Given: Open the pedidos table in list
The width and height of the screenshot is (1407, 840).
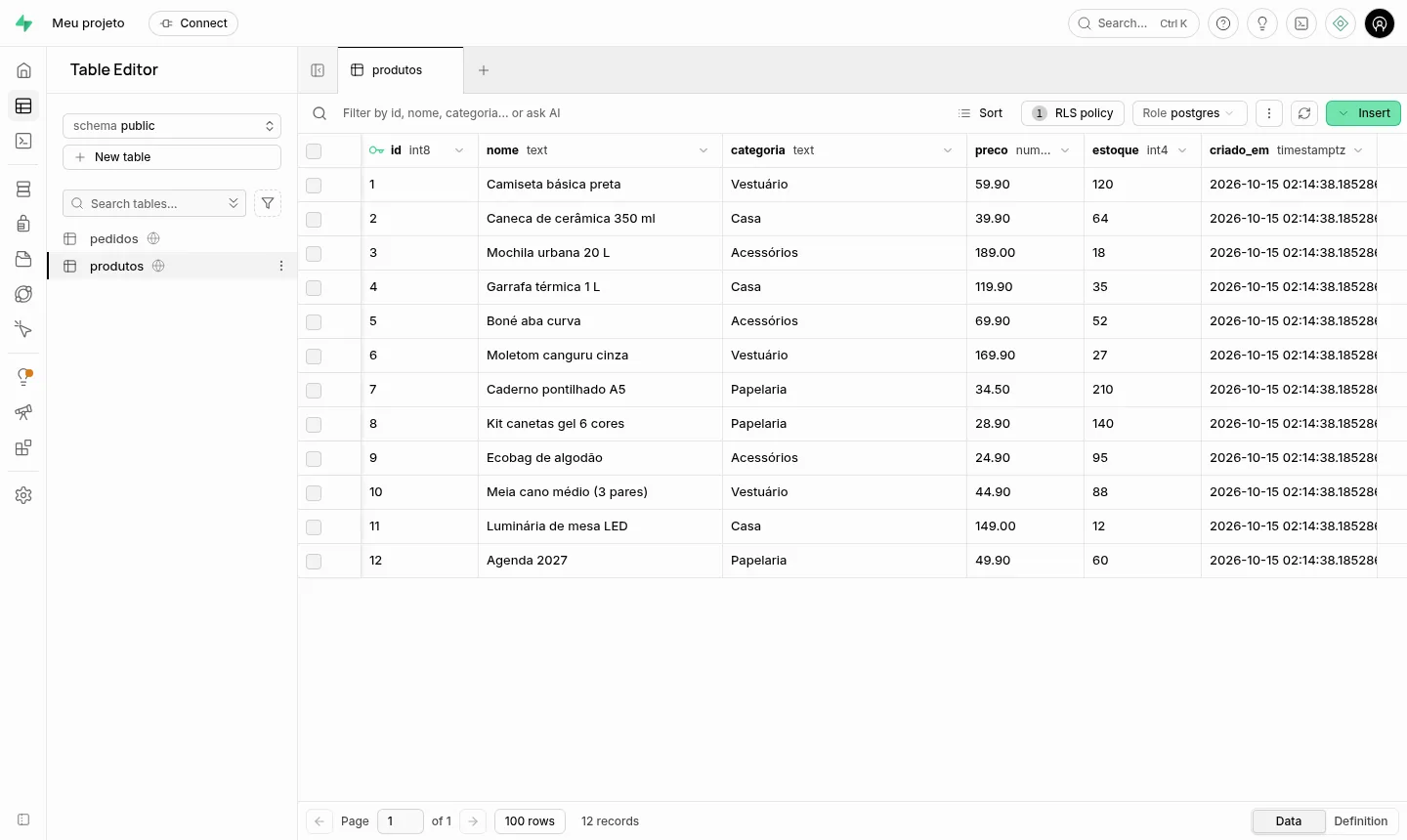Looking at the screenshot, I should 113,238.
